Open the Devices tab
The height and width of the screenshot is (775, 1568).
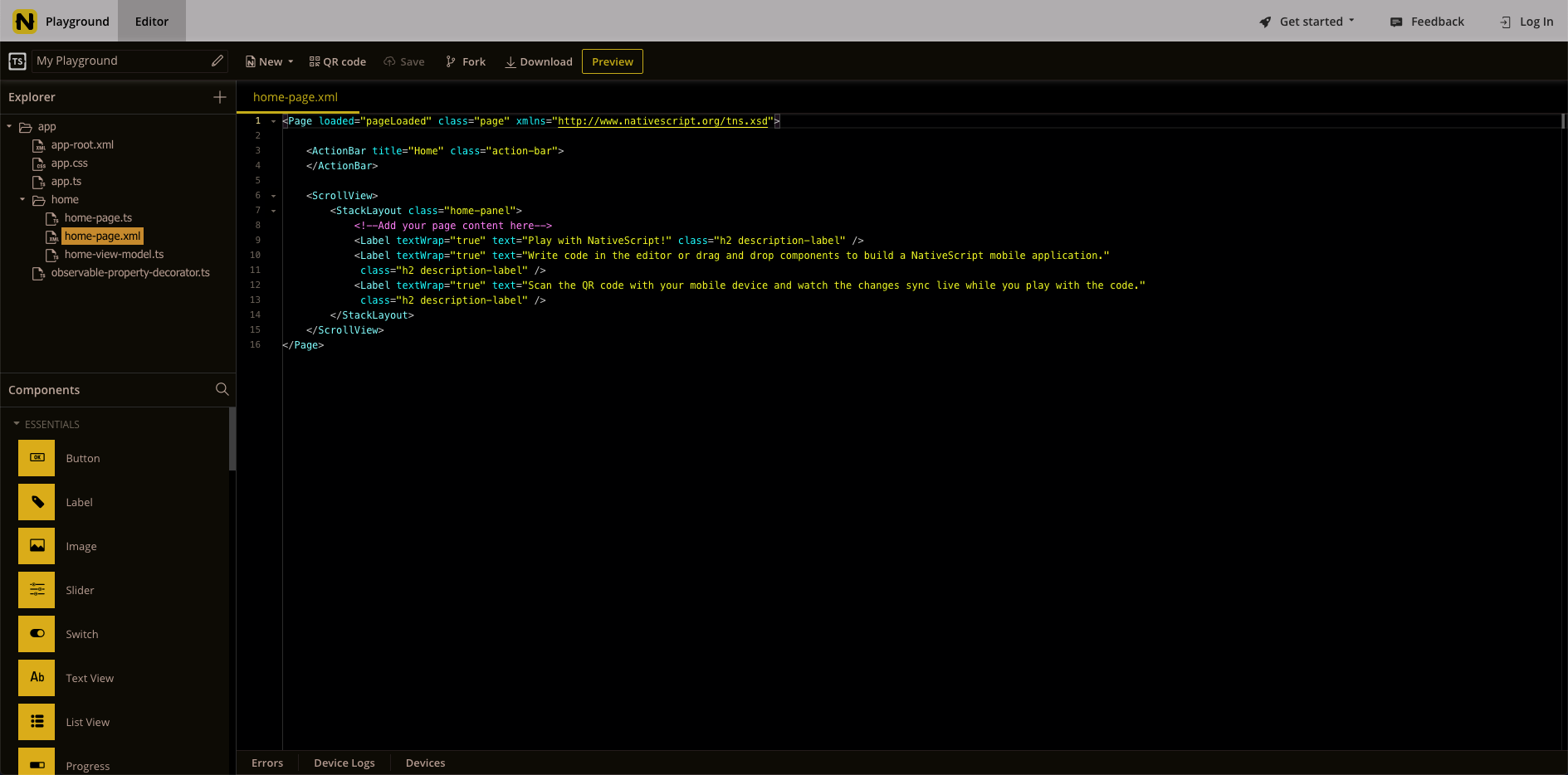[425, 763]
